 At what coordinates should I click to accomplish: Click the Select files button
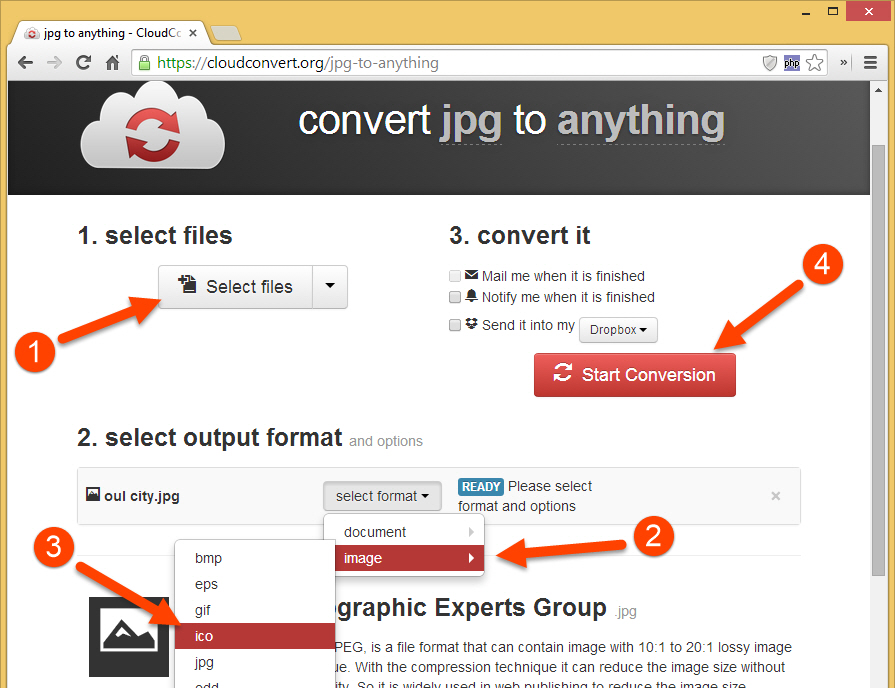tap(235, 287)
